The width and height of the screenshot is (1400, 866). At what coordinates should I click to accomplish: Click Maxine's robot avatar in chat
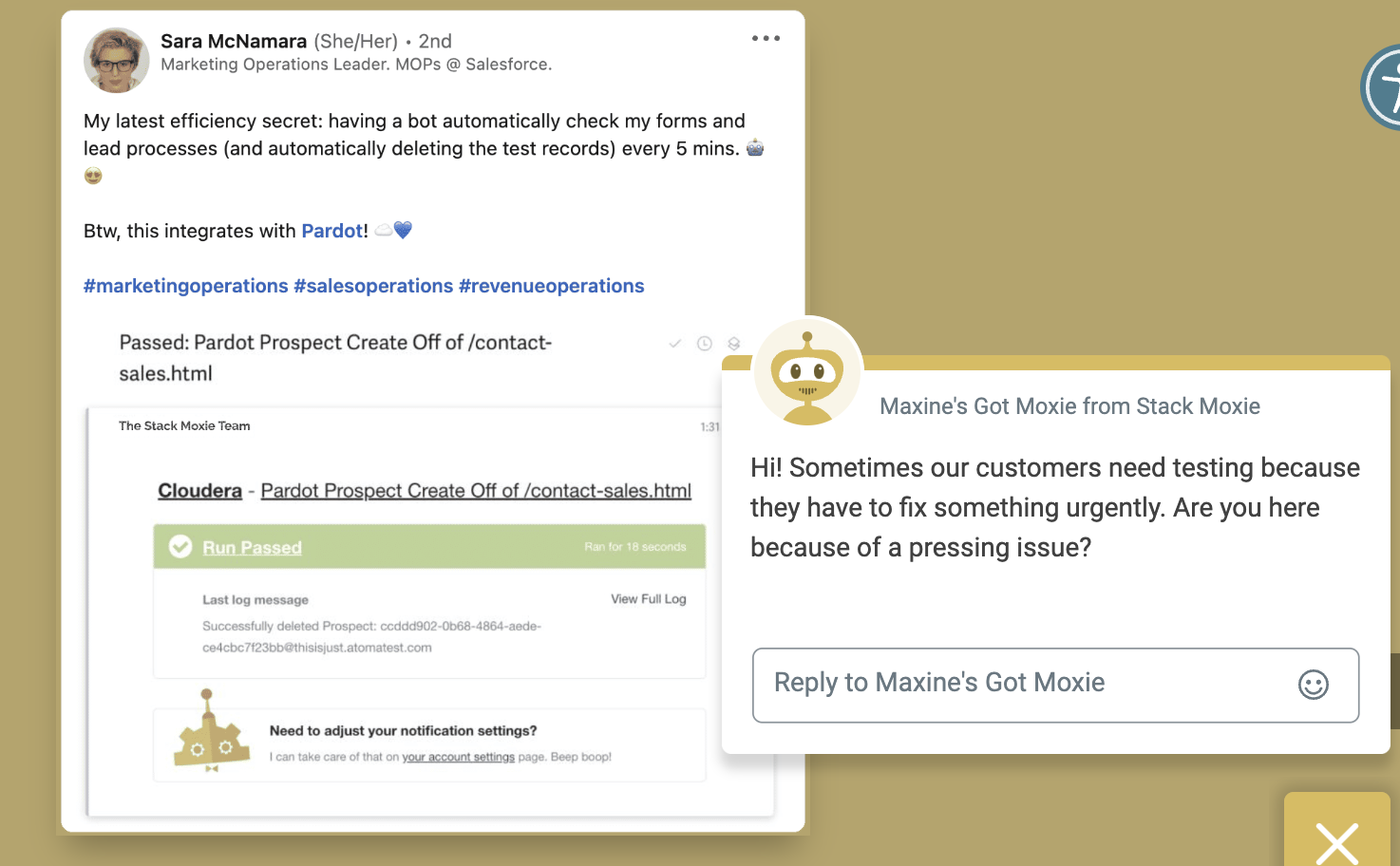[x=807, y=373]
